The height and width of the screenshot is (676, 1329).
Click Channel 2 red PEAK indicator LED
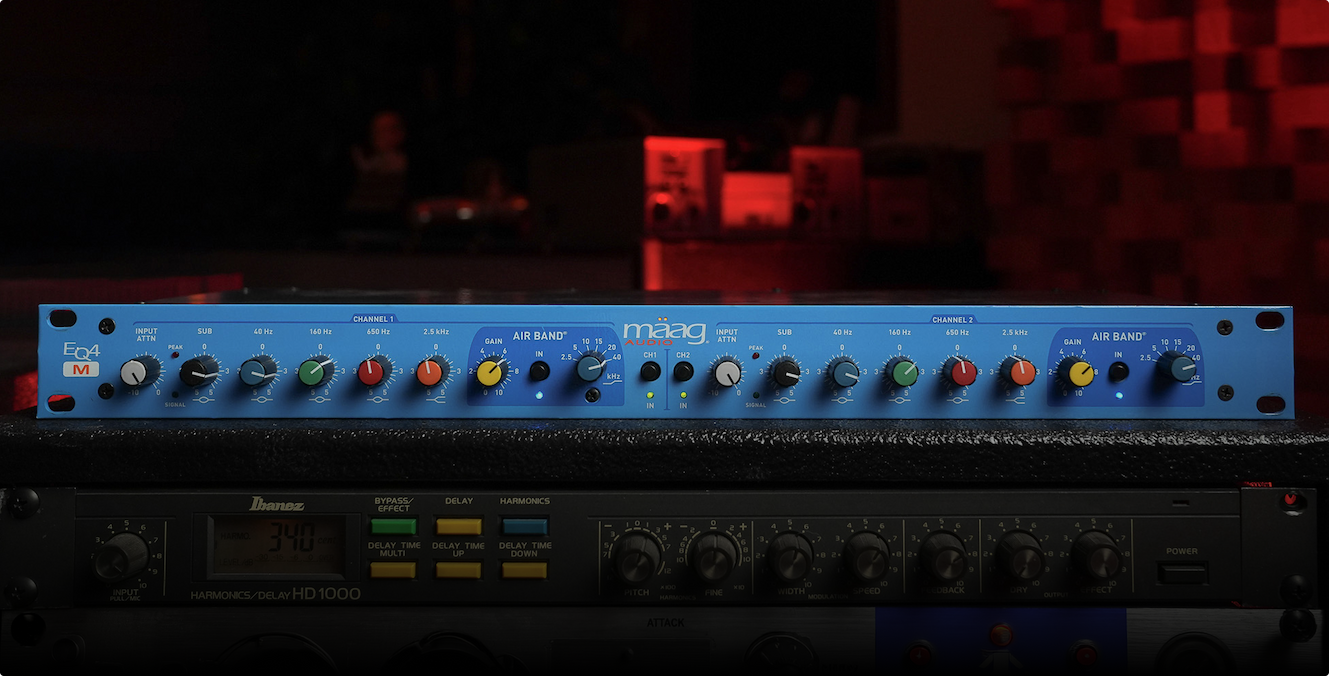[x=756, y=356]
